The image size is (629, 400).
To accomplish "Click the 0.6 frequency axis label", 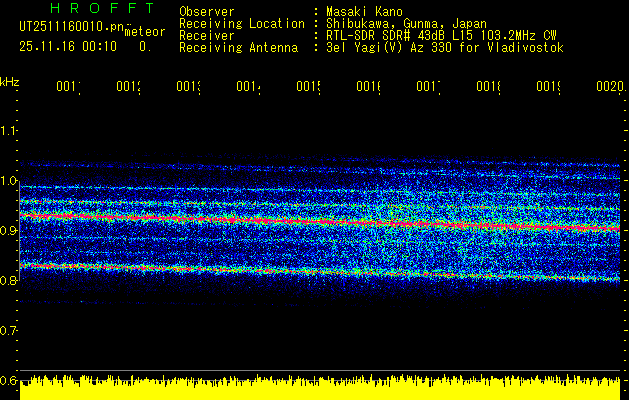I will [9, 381].
